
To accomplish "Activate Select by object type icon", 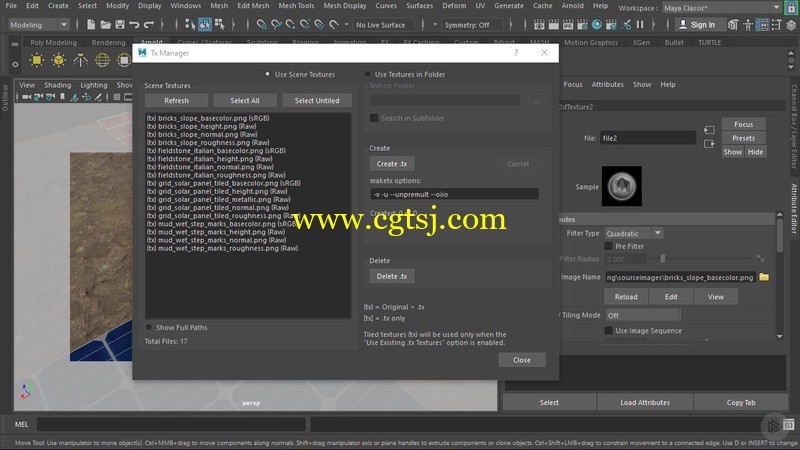I will [205, 24].
